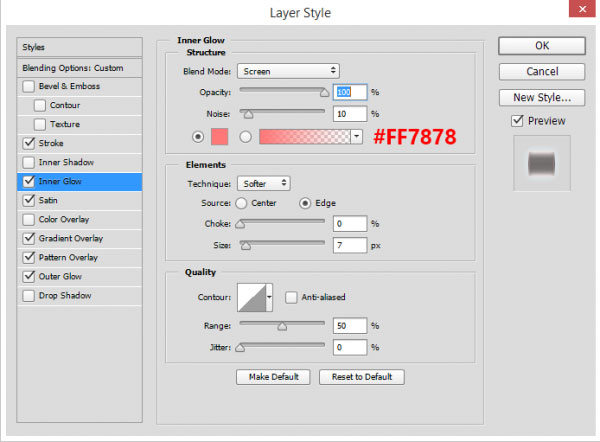Close the Layer Style dialog
This screenshot has height=442, width=600.
582,9
